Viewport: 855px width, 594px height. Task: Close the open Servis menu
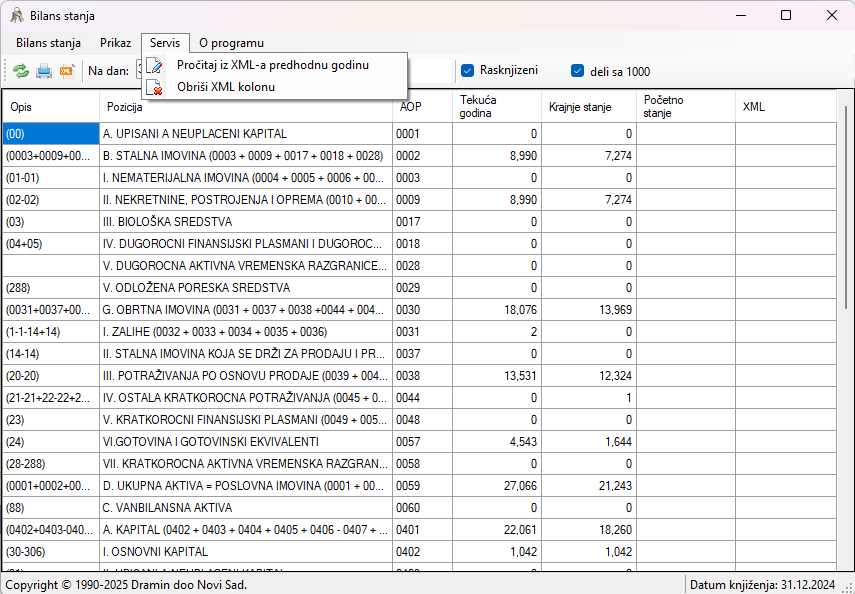pos(165,43)
